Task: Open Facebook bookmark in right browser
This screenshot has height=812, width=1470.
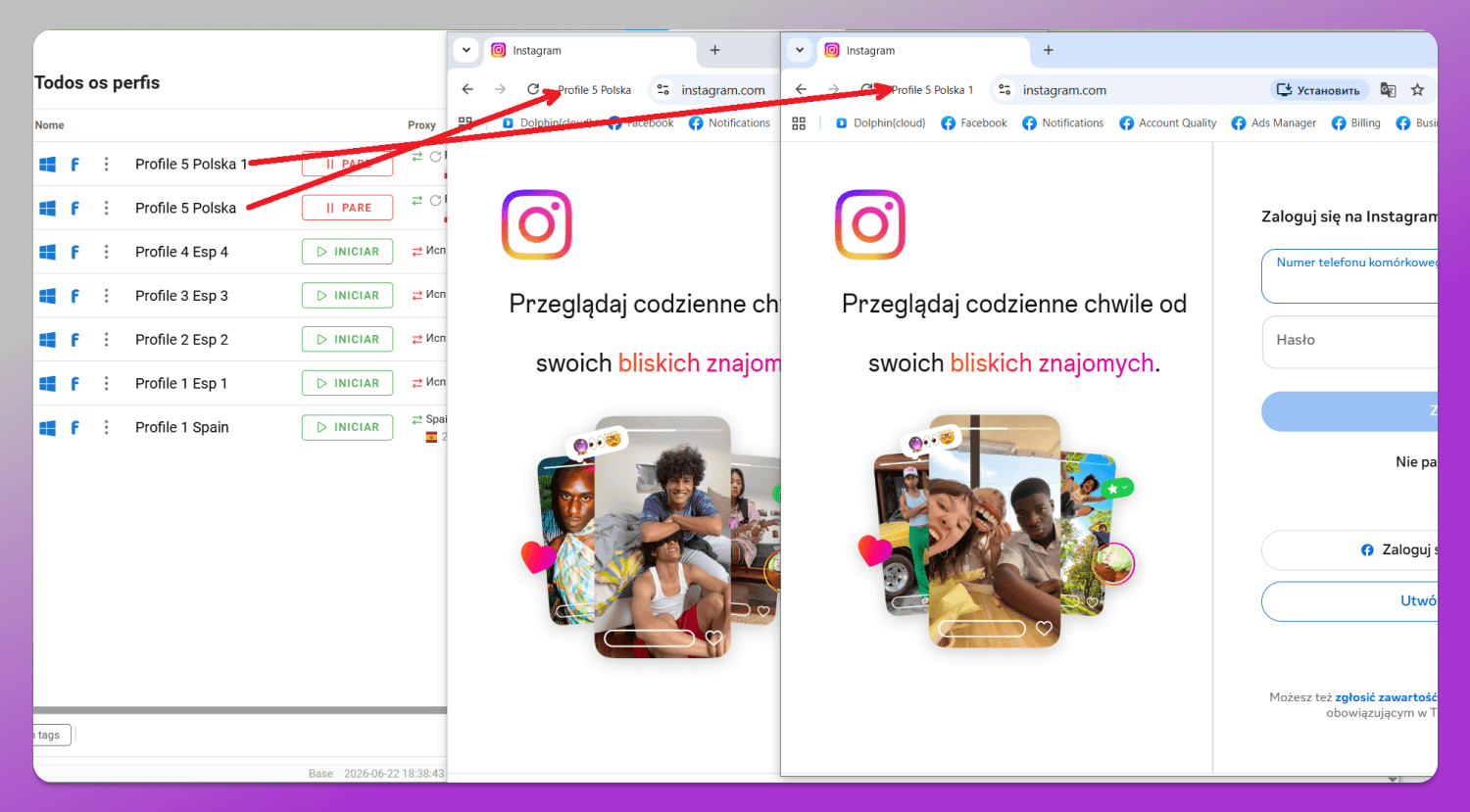Action: [x=974, y=123]
